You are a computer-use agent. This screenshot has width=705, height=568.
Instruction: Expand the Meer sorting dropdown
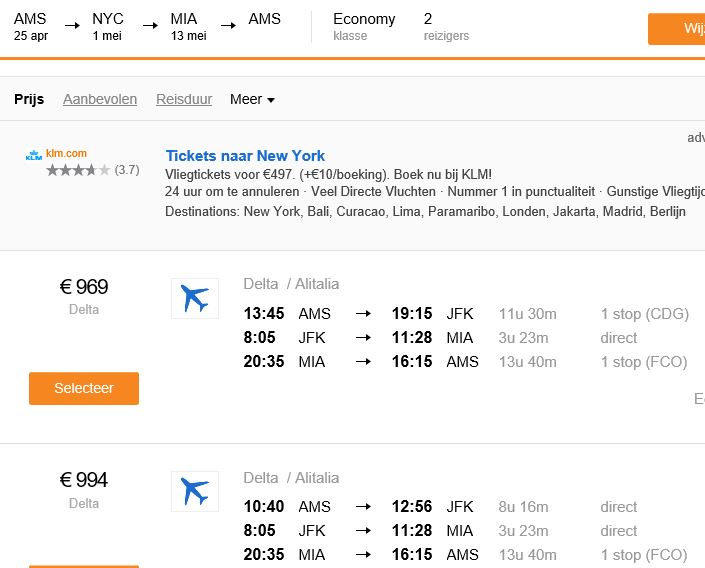[252, 99]
